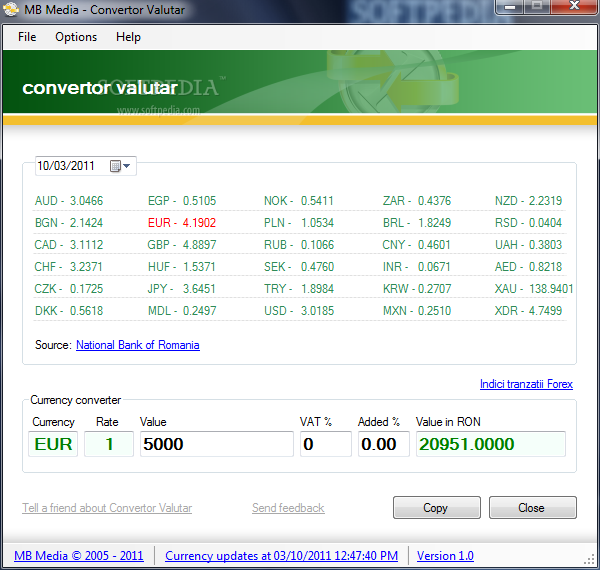Open the National Bank of Romania link
Screen dimensions: 600x570
(138, 345)
